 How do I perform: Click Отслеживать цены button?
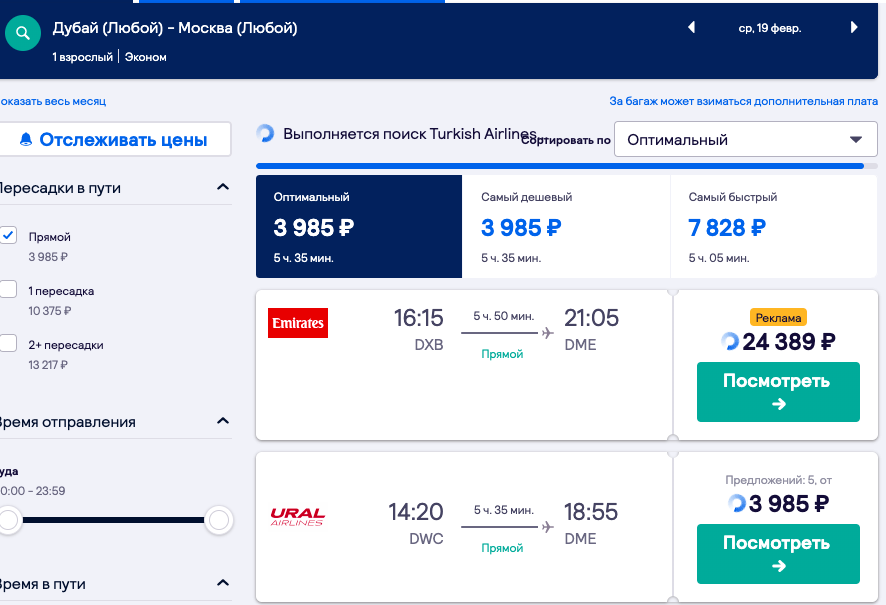pyautogui.click(x=115, y=140)
